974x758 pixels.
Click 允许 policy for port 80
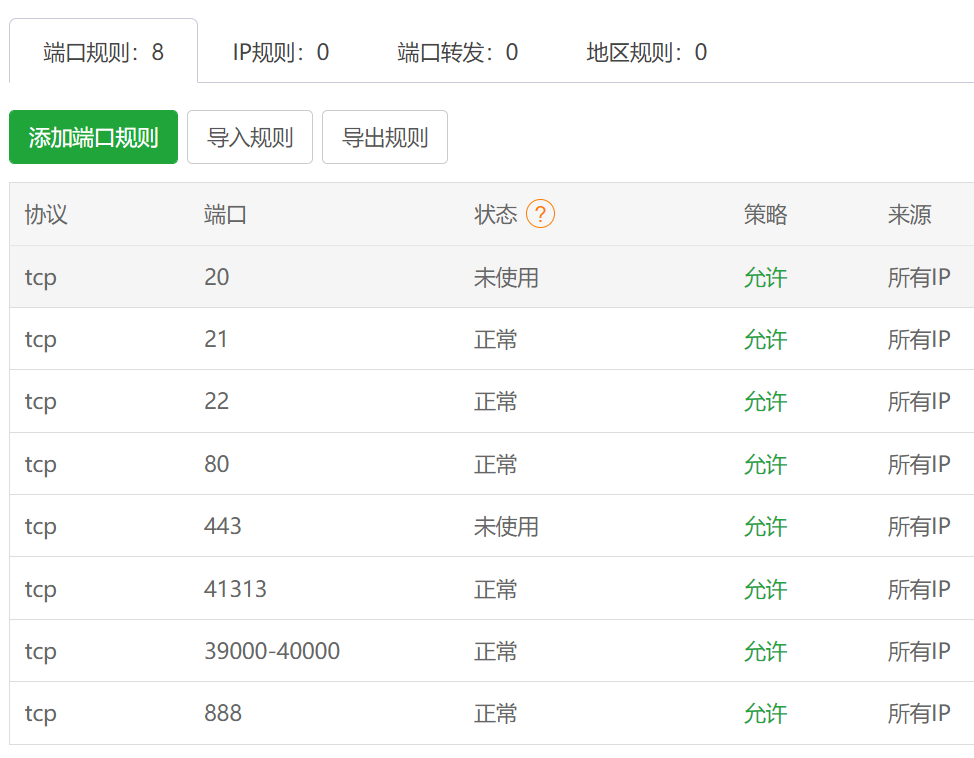(x=764, y=464)
